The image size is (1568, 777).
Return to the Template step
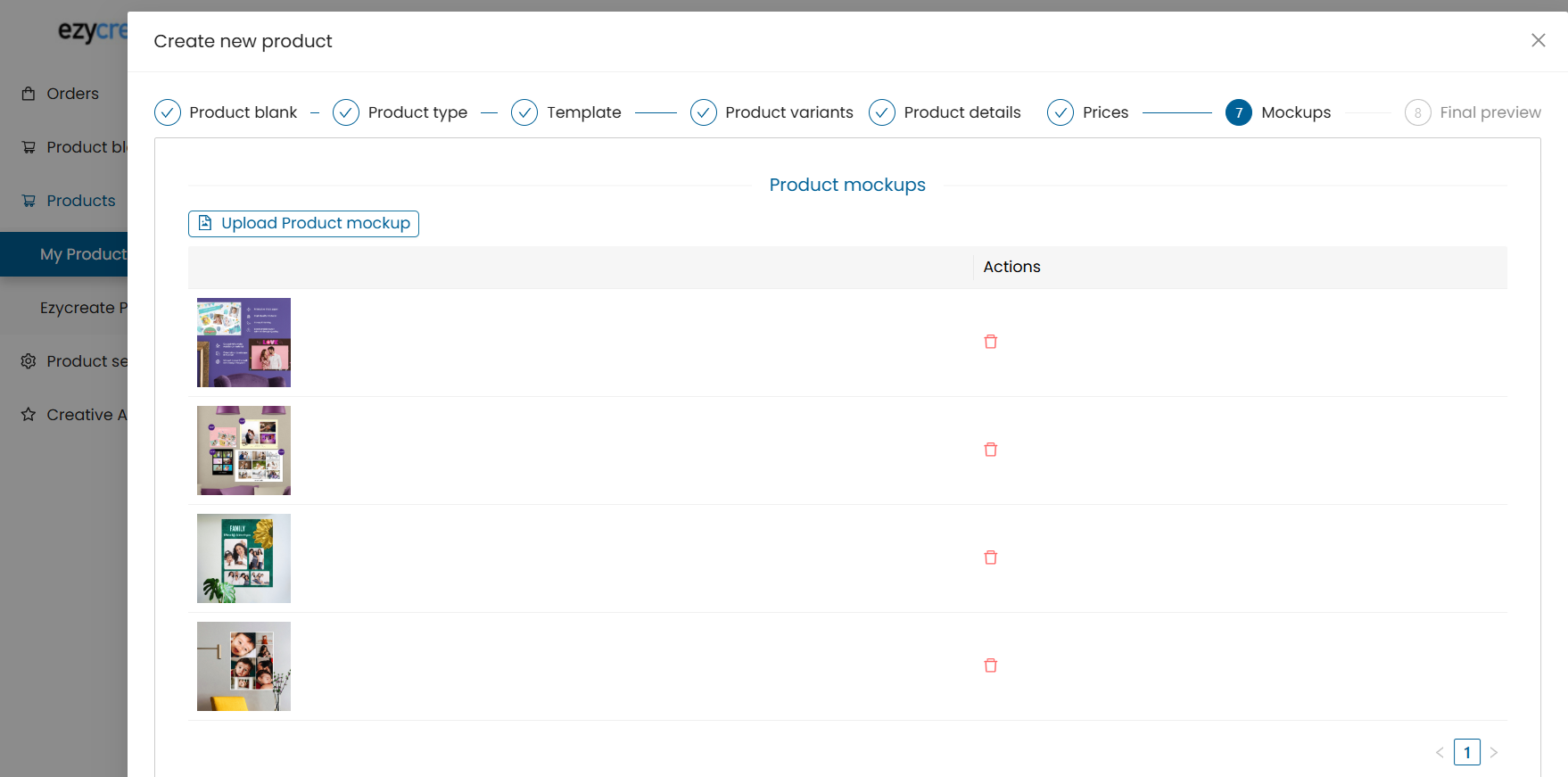566,112
